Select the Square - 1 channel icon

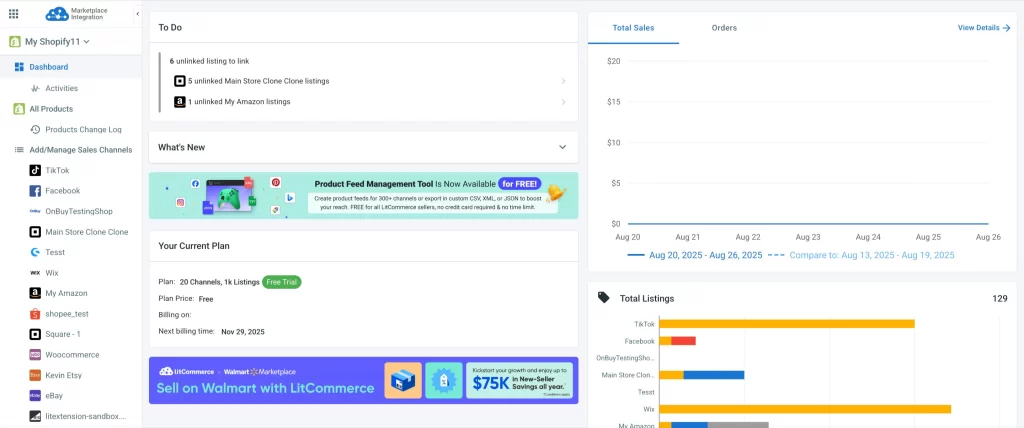(x=35, y=334)
